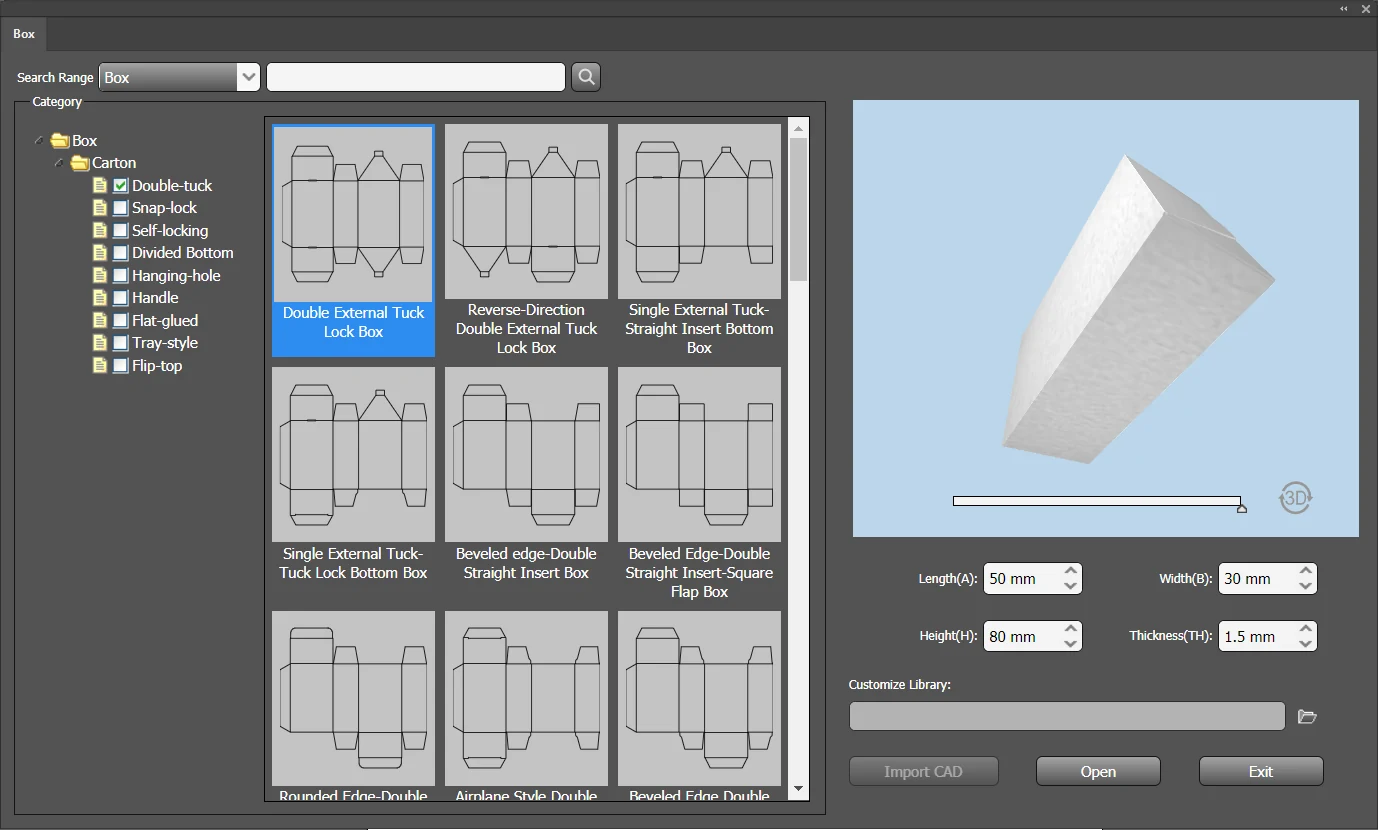Click the search magnifier button
The image size is (1378, 830).
click(x=586, y=77)
